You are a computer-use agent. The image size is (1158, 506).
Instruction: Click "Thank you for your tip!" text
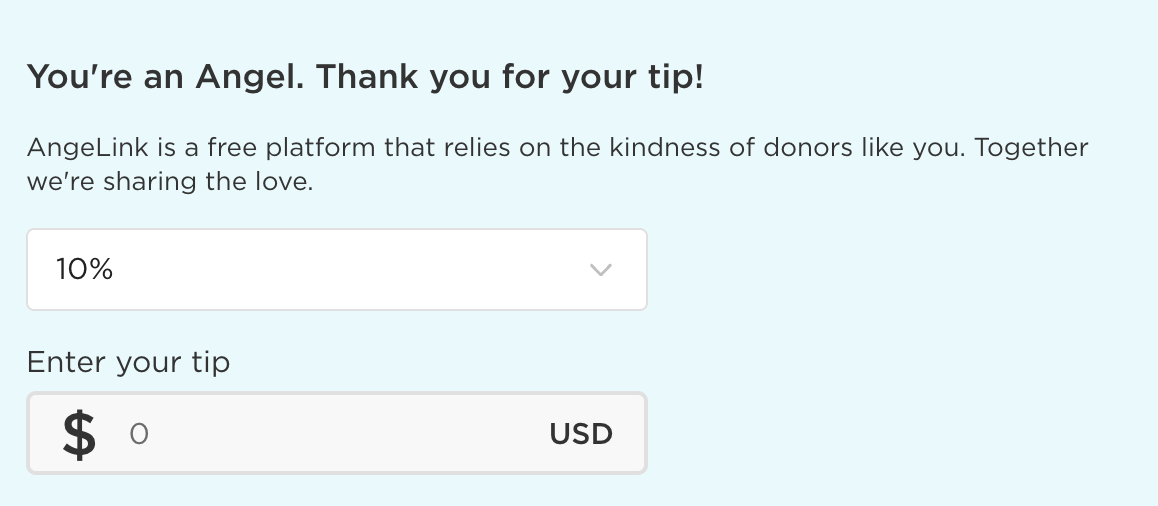tap(510, 77)
